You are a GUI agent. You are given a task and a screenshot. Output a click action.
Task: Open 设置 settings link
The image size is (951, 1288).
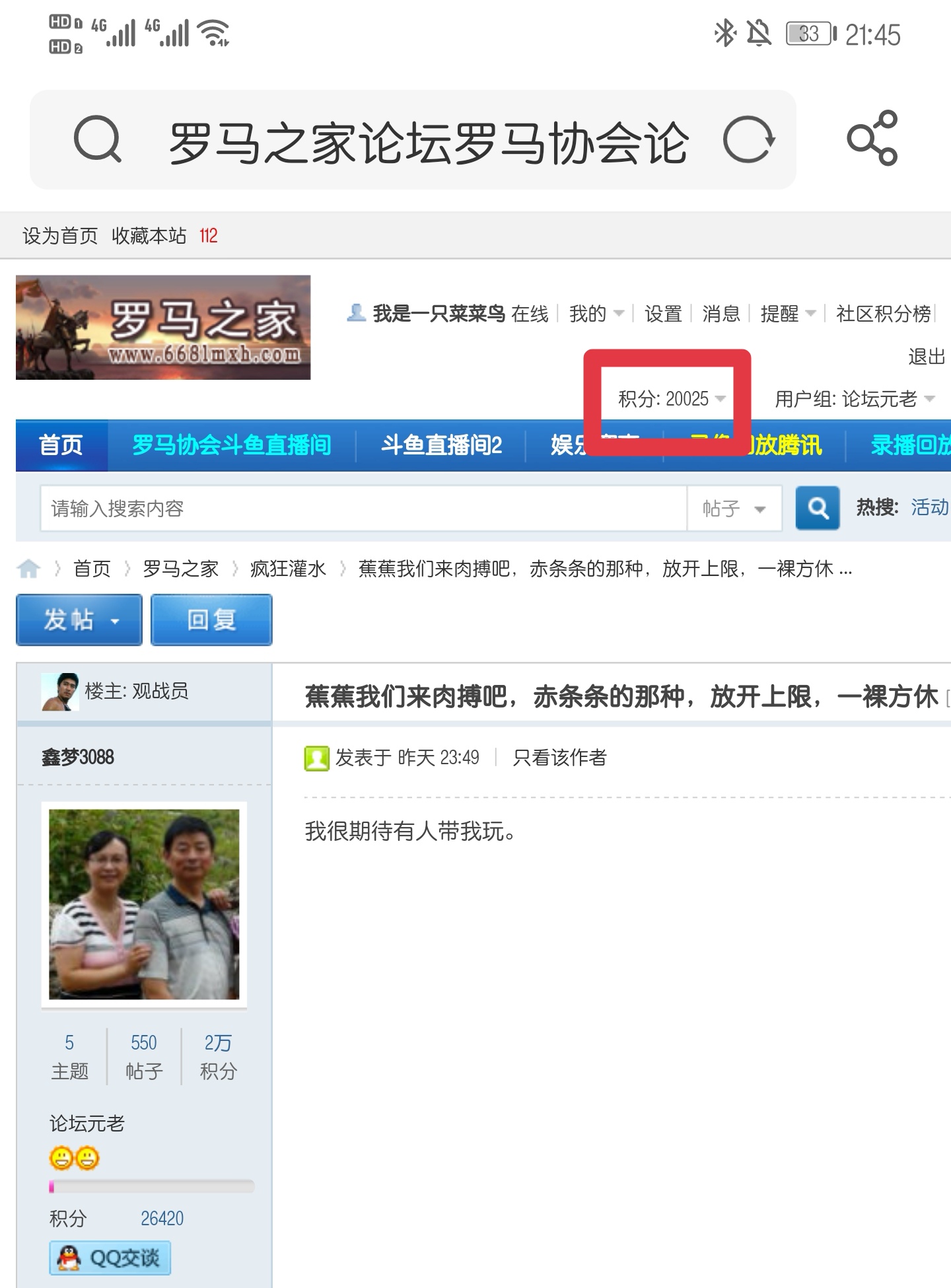663,314
